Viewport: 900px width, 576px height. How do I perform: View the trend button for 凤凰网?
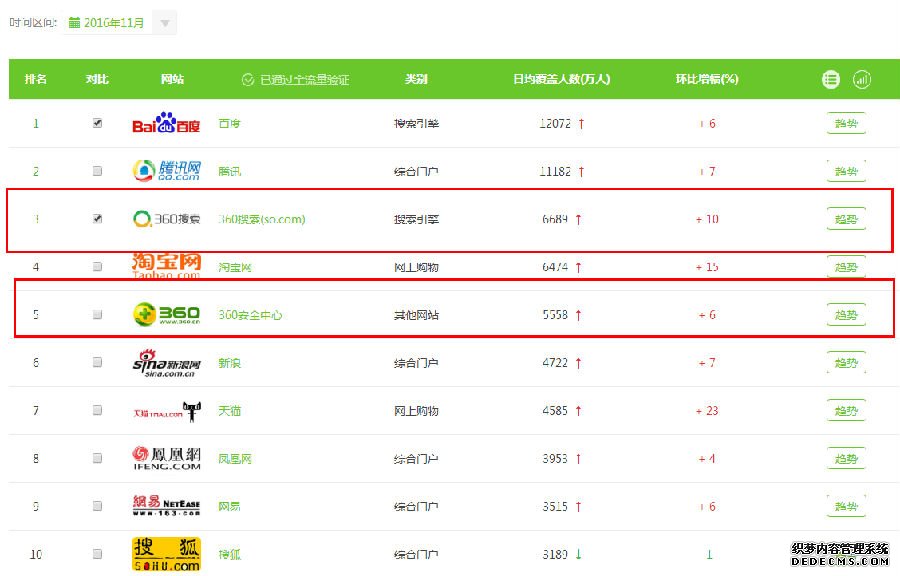[846, 458]
